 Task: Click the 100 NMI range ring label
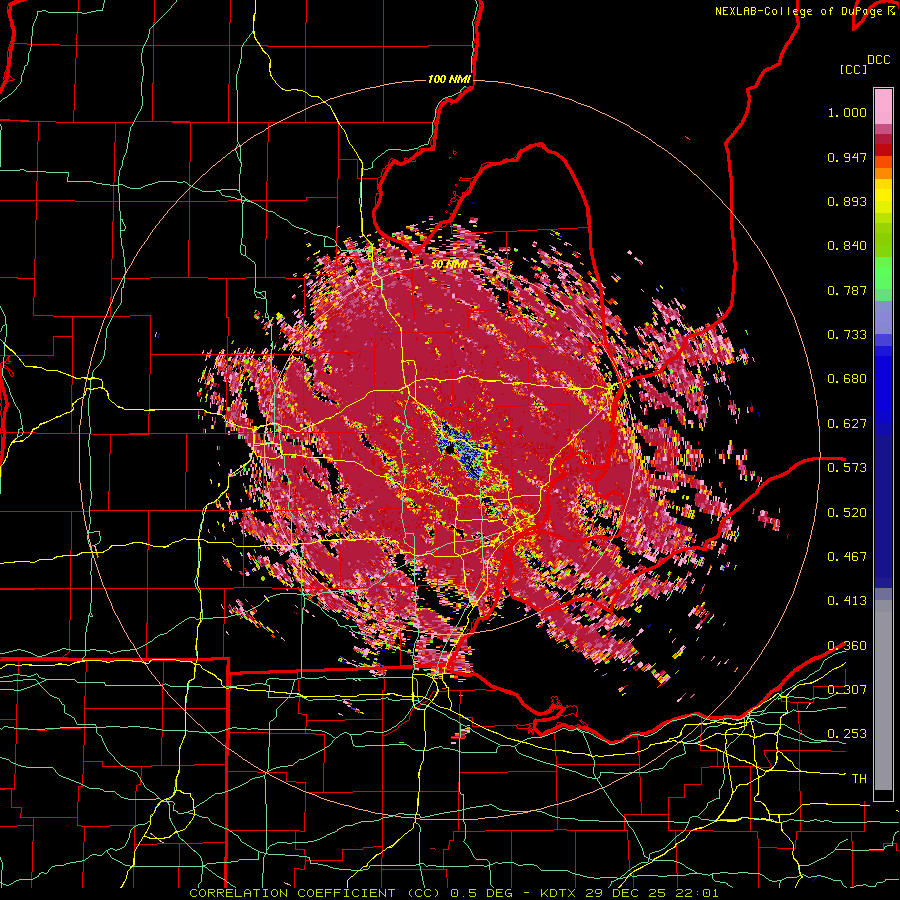click(449, 79)
